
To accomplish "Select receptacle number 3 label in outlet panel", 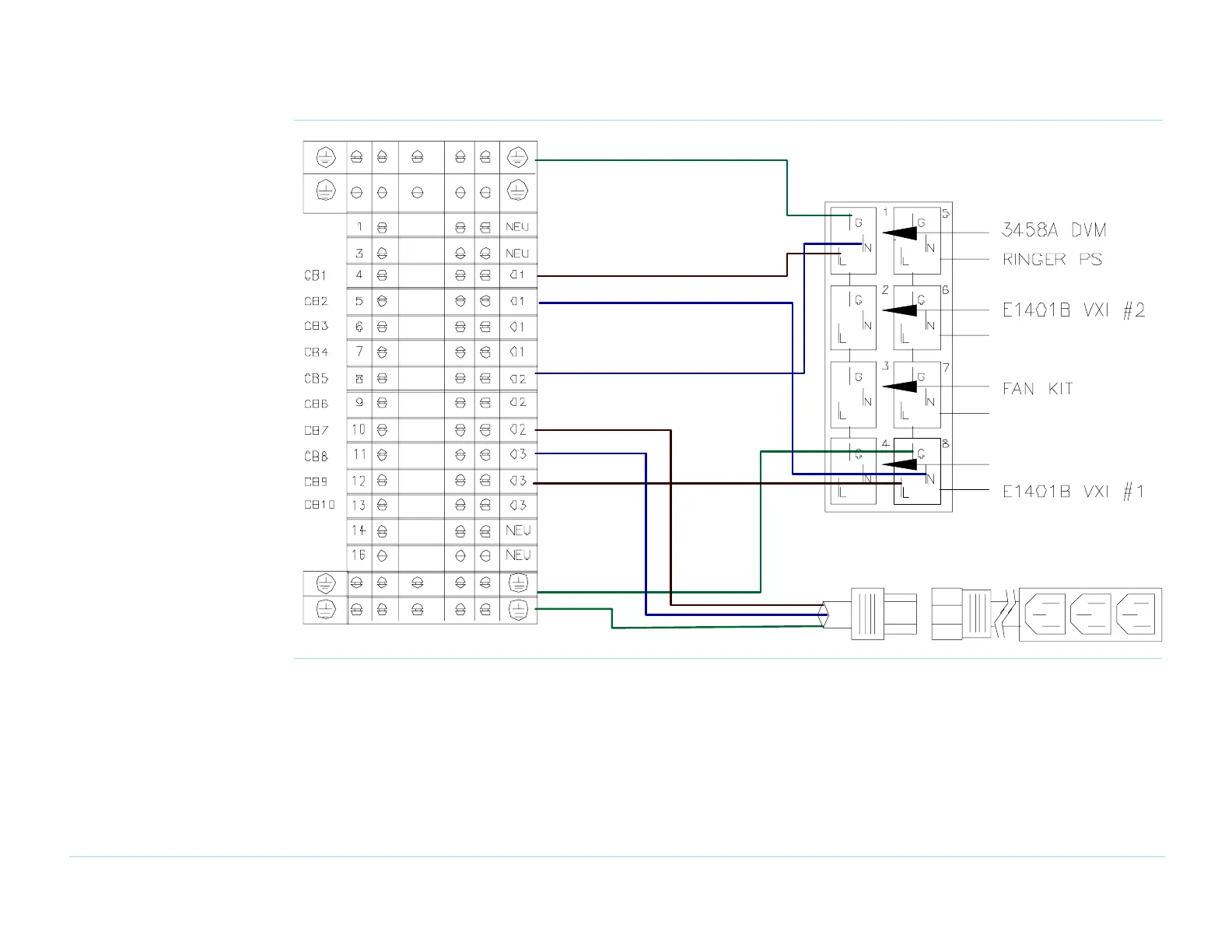I will [x=885, y=366].
